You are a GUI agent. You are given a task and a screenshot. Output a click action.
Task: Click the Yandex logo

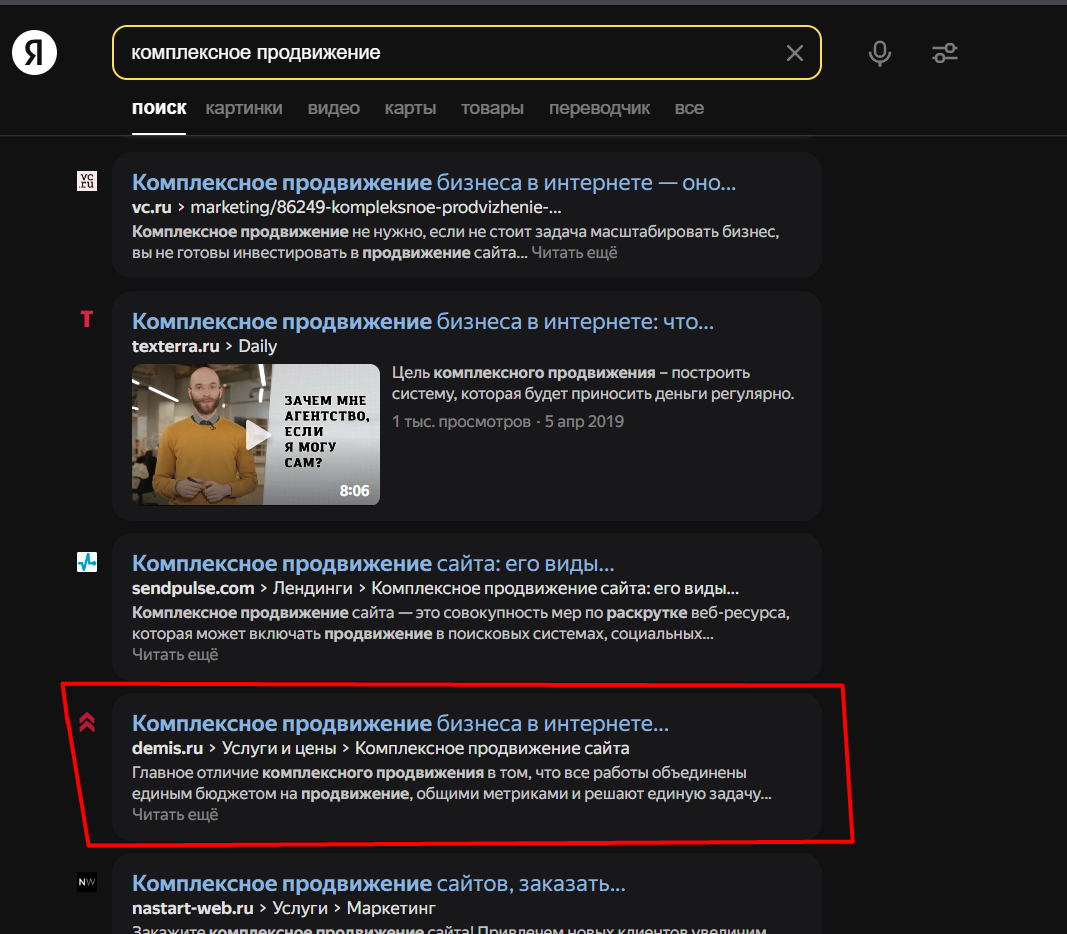tap(33, 52)
